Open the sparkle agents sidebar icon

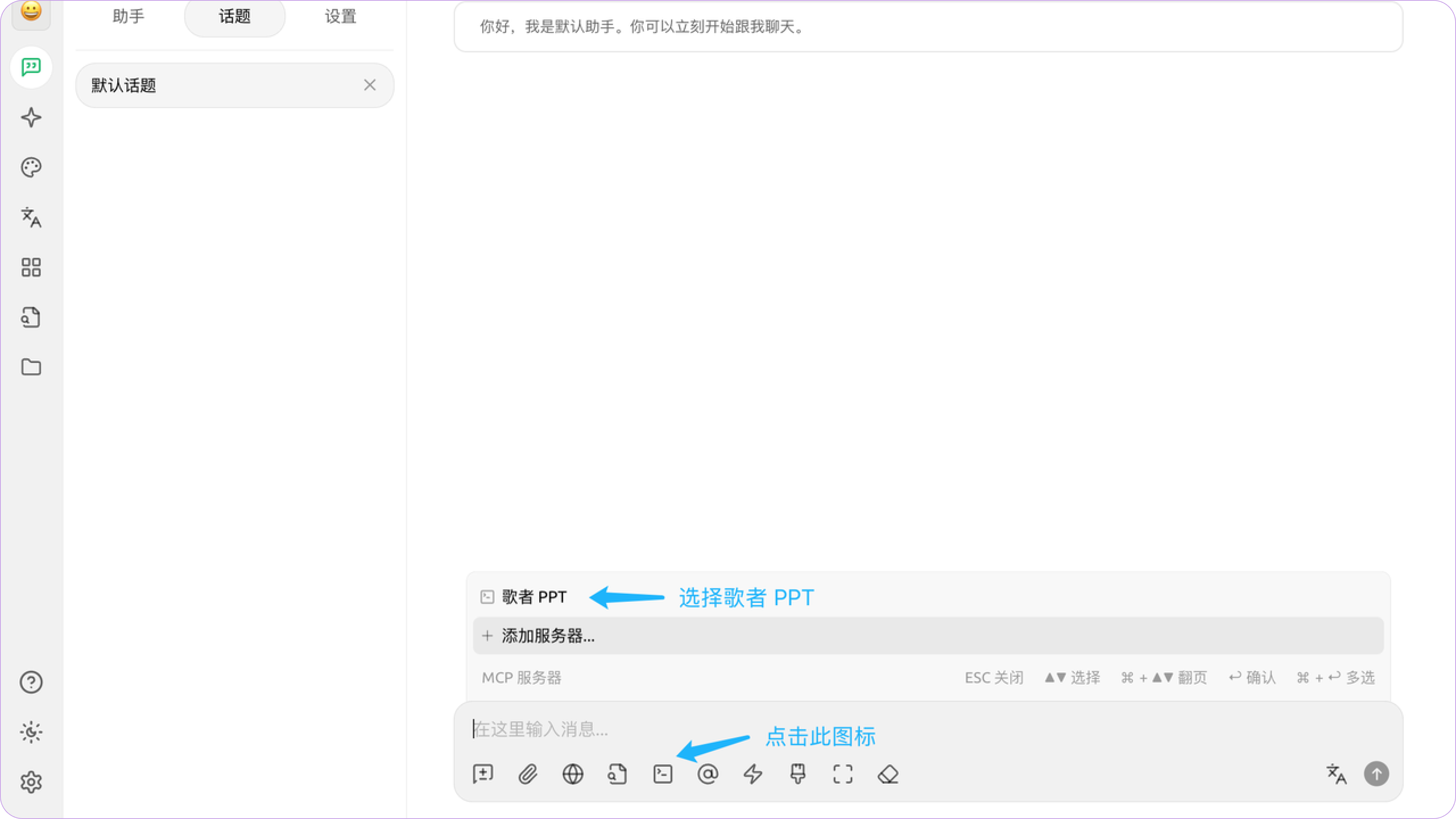coord(31,117)
